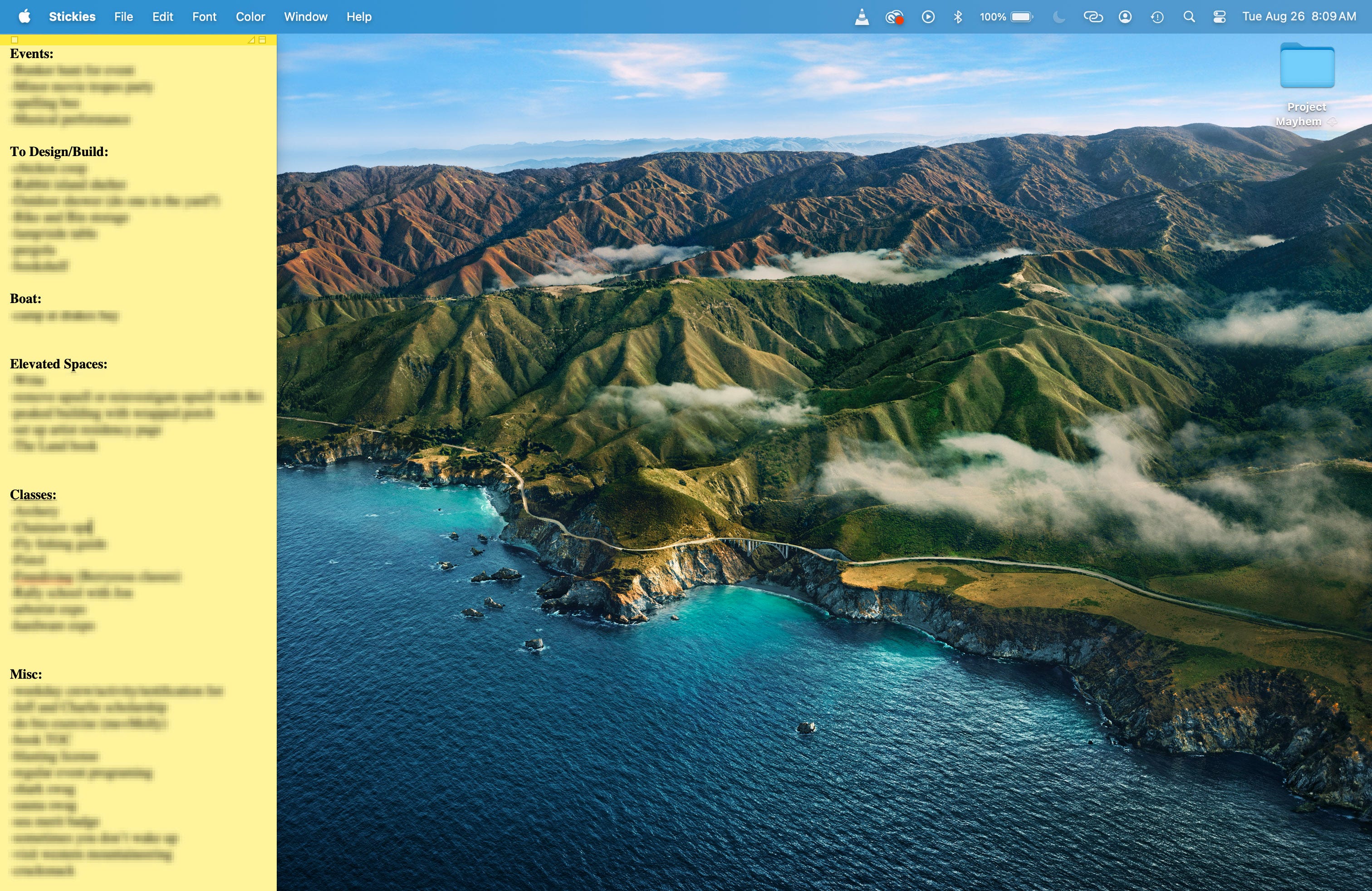
Task: Toggle the Do Not Disturb moon icon
Action: pyautogui.click(x=1058, y=17)
